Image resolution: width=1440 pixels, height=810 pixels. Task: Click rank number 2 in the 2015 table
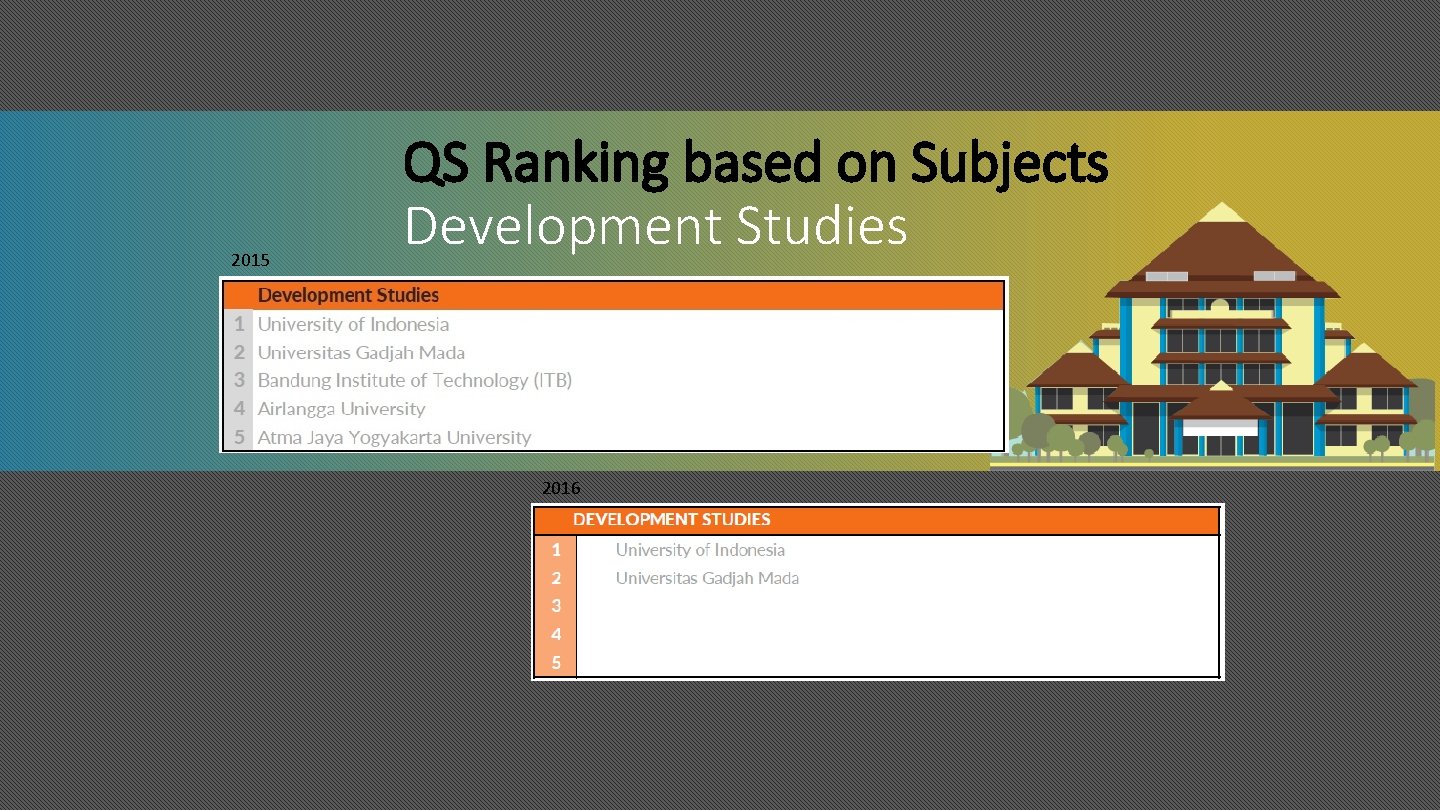[x=239, y=352]
